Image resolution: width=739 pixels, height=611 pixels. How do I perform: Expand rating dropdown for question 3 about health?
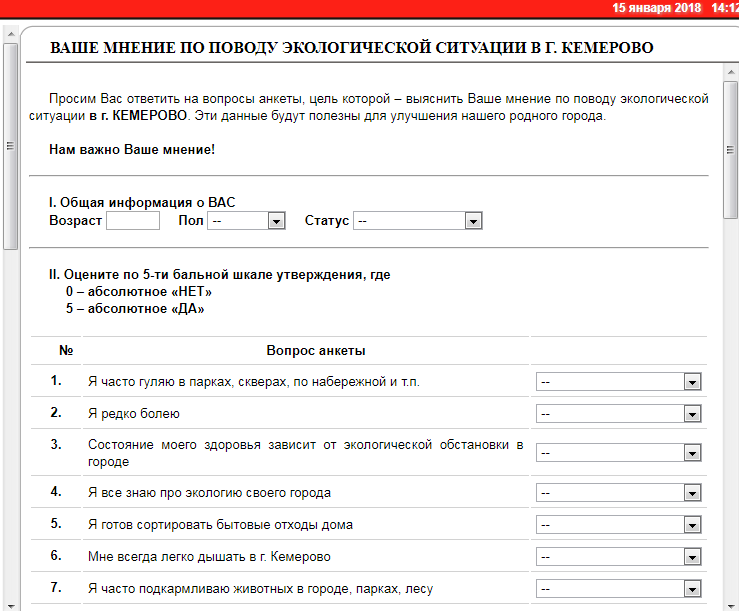click(x=618, y=453)
